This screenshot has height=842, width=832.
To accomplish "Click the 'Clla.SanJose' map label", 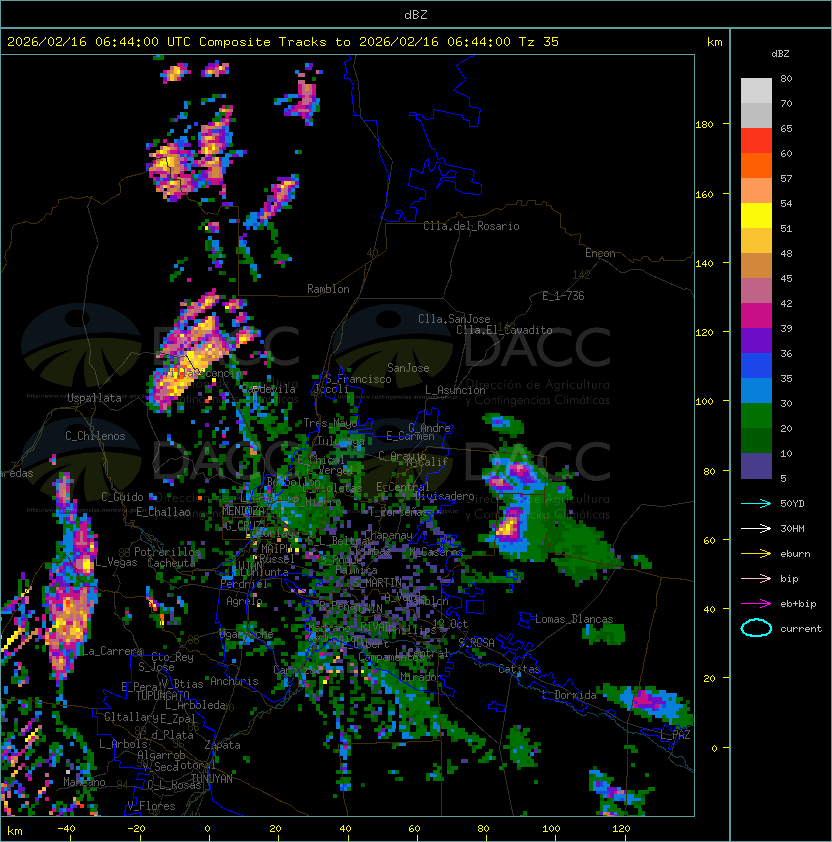I will (454, 319).
